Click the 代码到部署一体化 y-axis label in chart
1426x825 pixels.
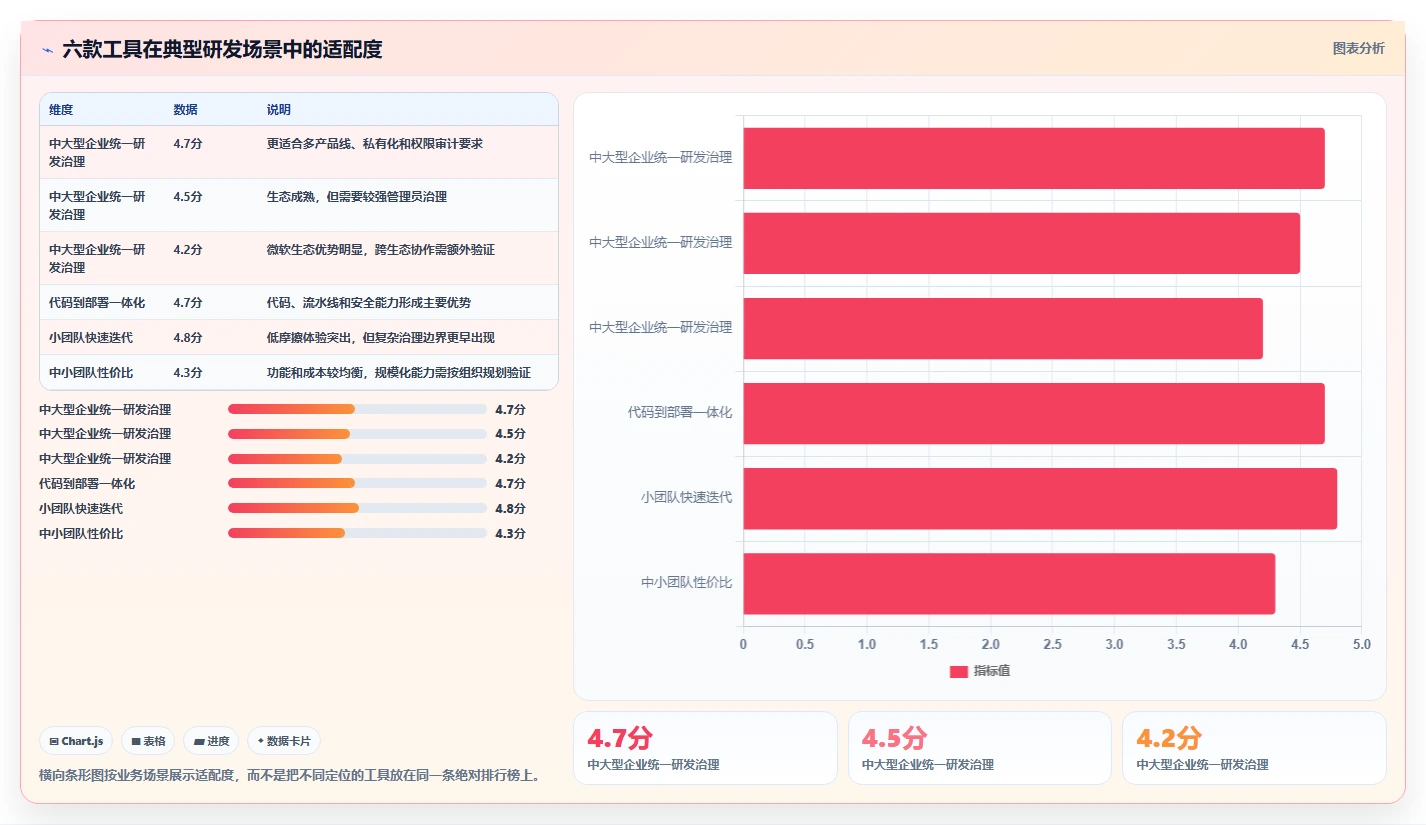[680, 412]
